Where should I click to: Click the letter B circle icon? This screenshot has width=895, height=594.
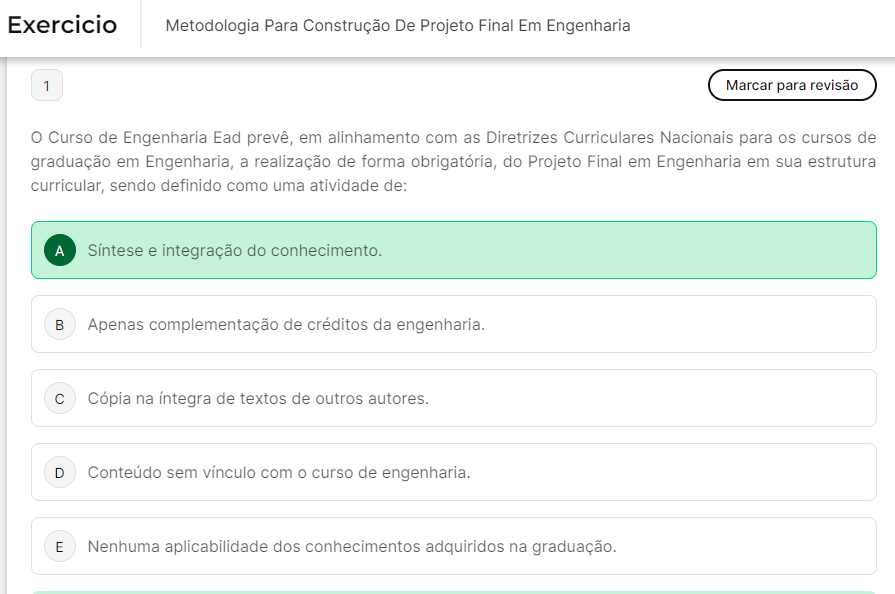coord(60,324)
